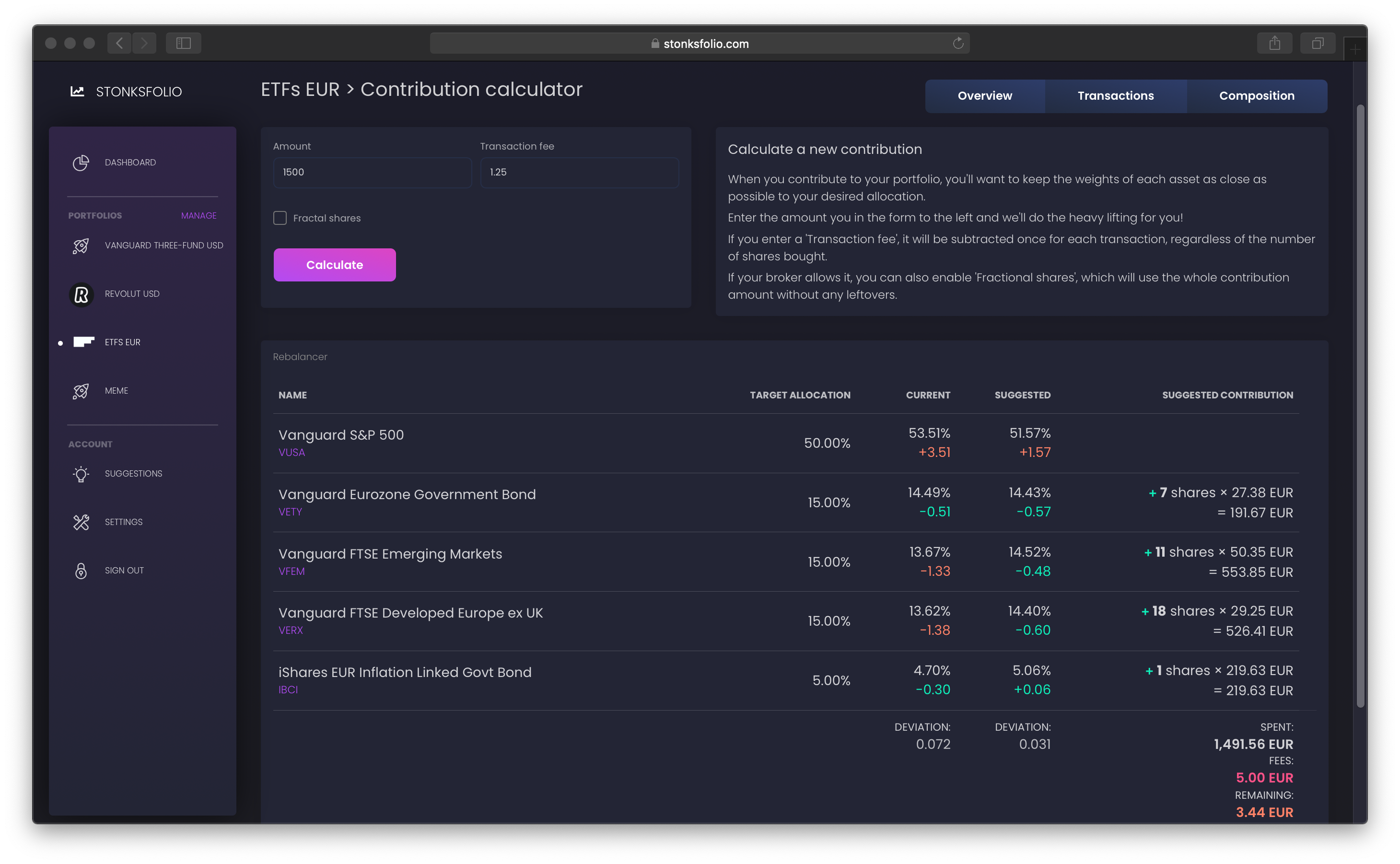Click the Manage portfolios link
Screen dimensions: 1400x864
pyautogui.click(x=198, y=215)
